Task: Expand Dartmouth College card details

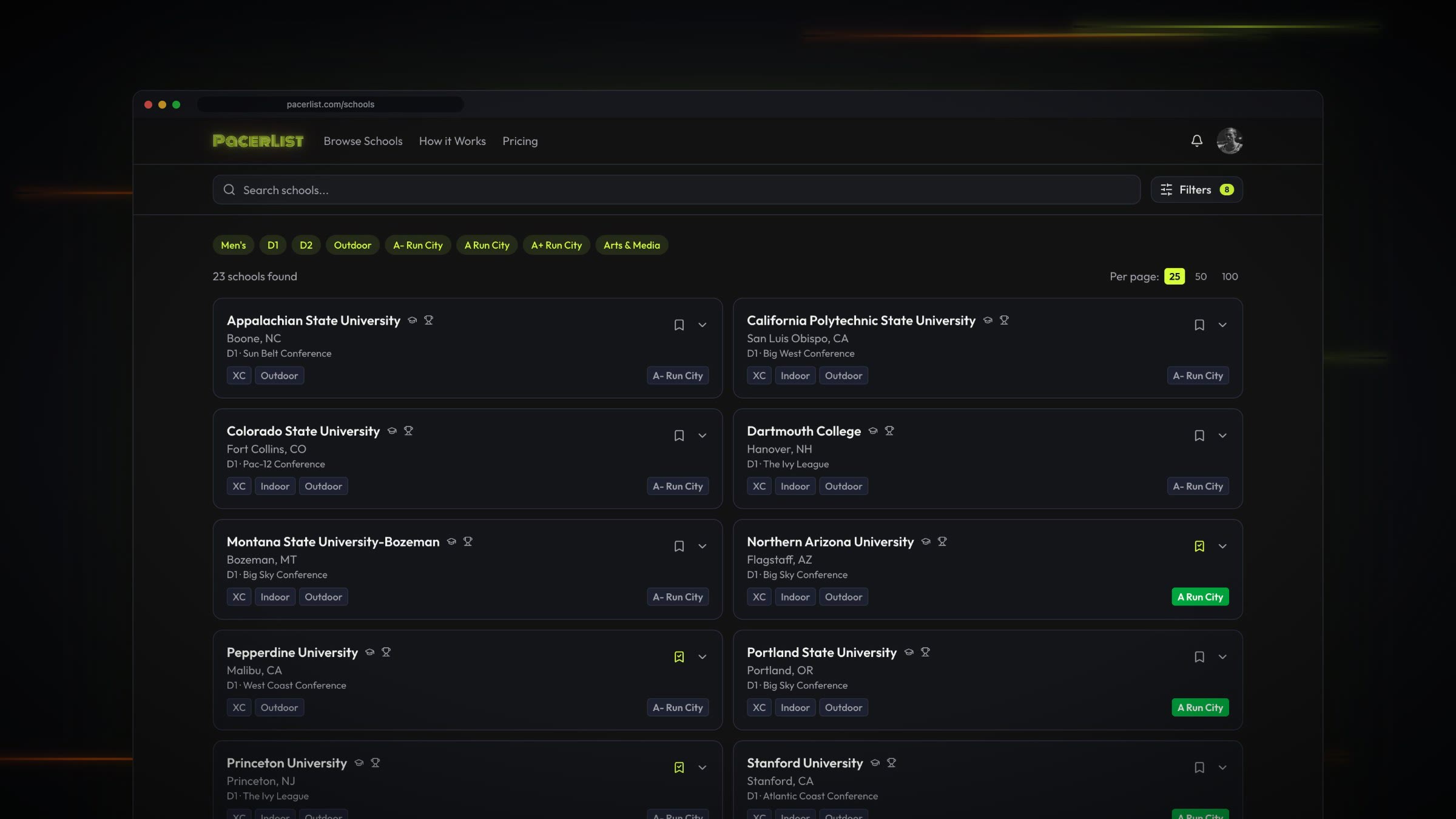Action: [1222, 436]
